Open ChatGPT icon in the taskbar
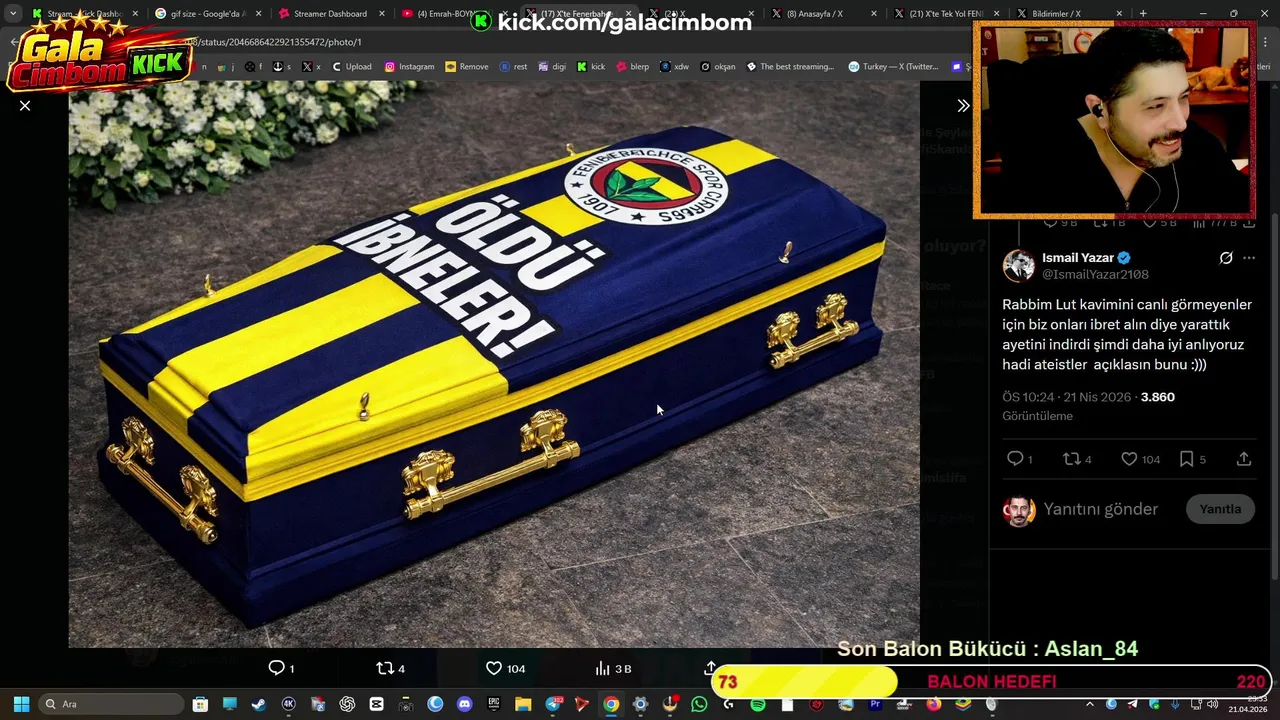 [347, 704]
